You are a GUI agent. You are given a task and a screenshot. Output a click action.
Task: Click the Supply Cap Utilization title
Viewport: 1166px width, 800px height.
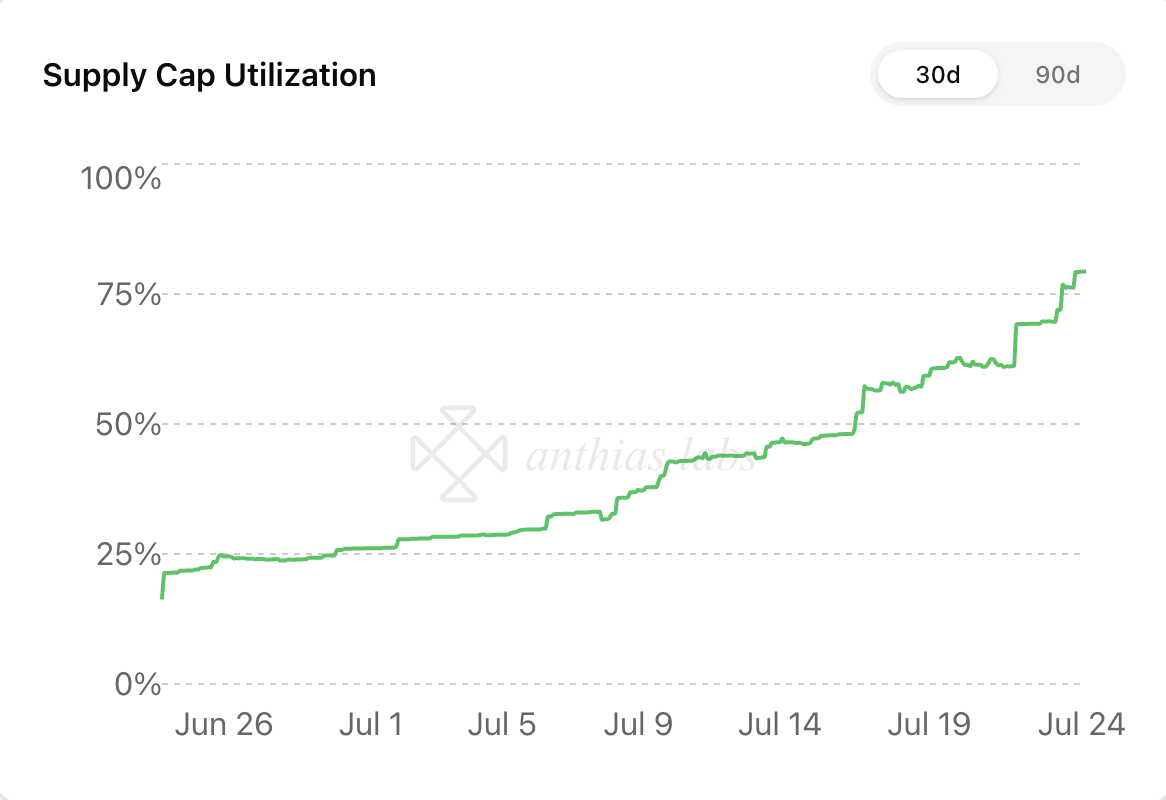[209, 75]
